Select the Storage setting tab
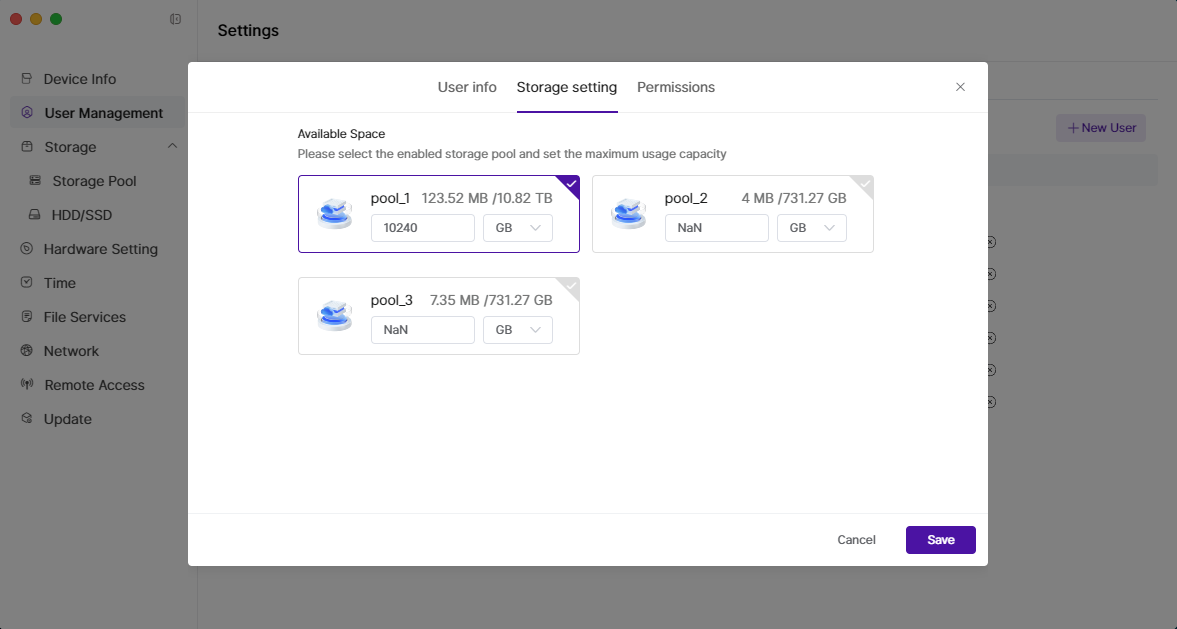Image resolution: width=1177 pixels, height=629 pixels. click(567, 87)
